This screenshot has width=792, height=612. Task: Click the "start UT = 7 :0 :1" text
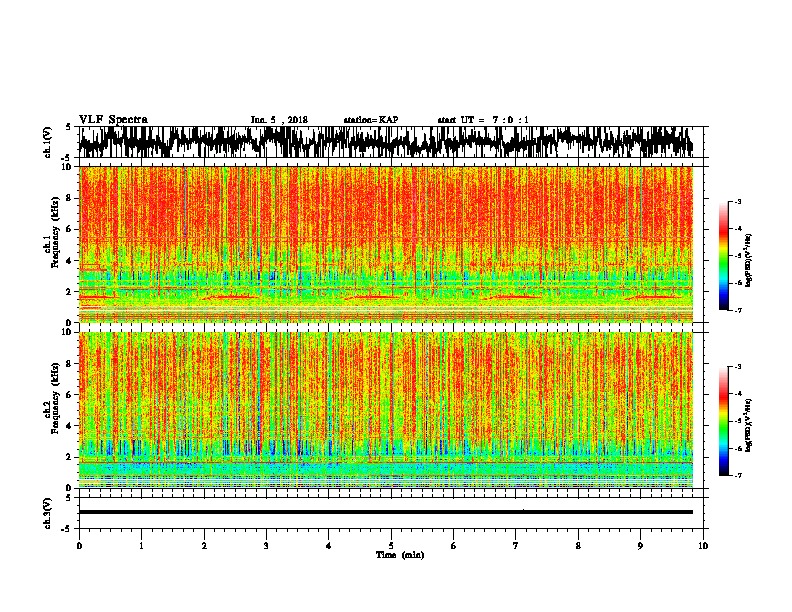point(483,120)
